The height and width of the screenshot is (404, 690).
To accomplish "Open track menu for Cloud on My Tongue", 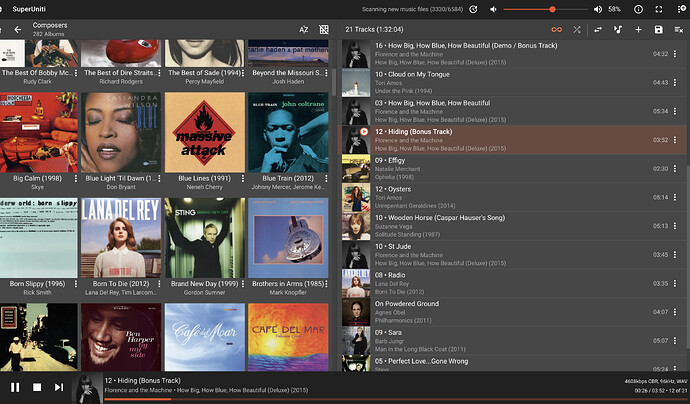I will (x=675, y=83).
